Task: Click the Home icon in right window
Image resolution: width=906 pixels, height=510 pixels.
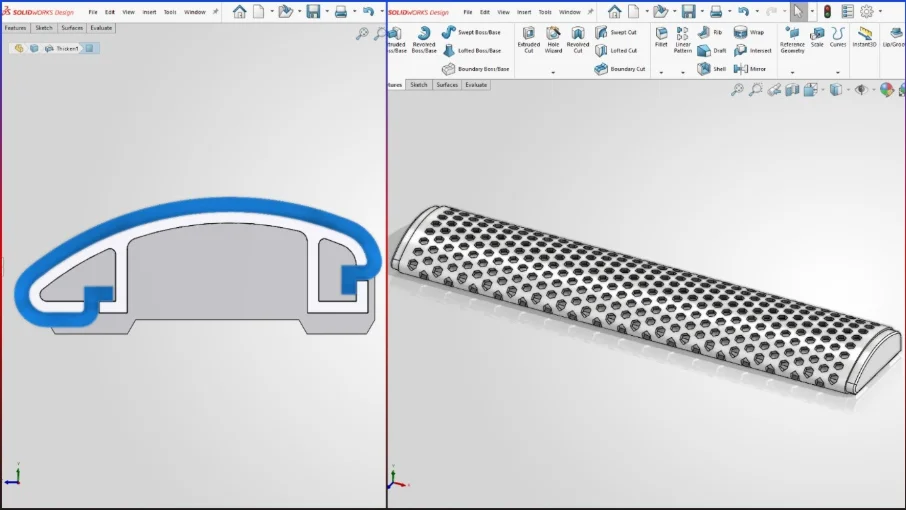Action: (614, 12)
